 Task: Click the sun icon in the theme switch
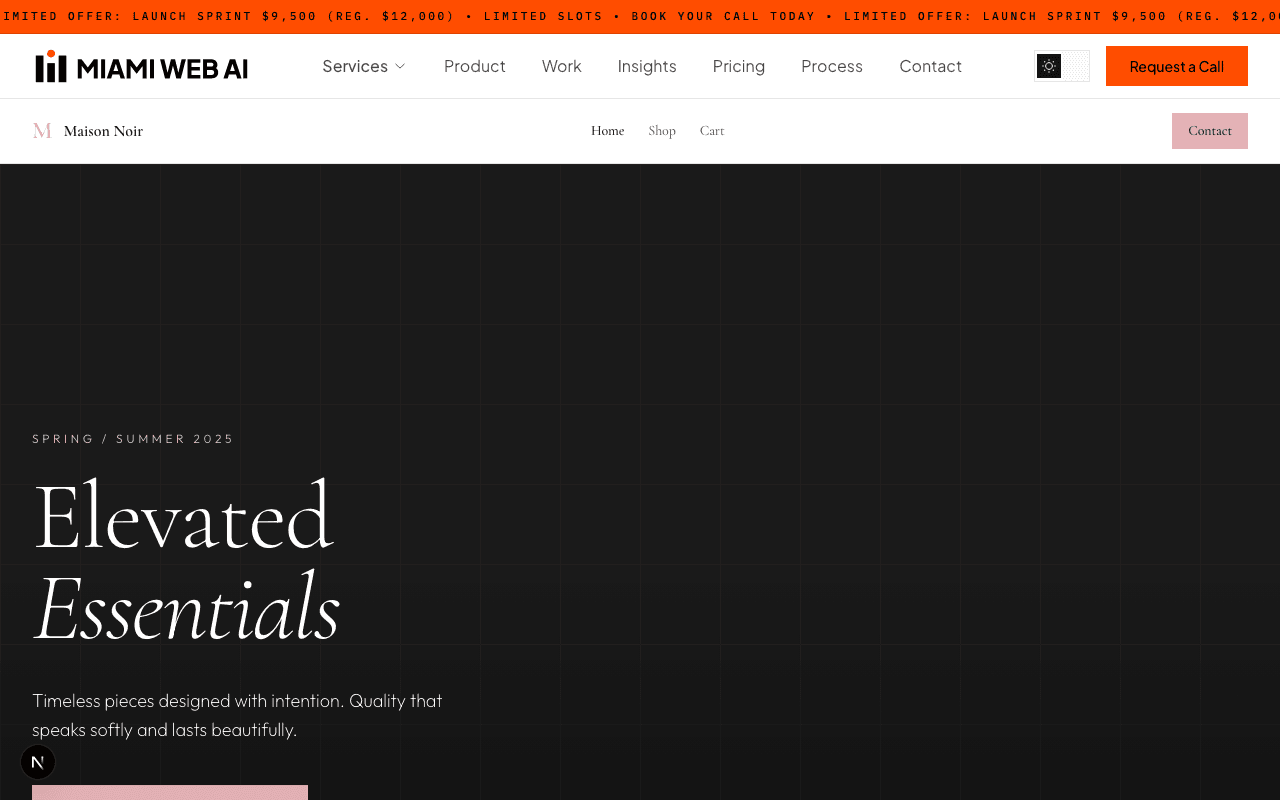coord(1049,67)
